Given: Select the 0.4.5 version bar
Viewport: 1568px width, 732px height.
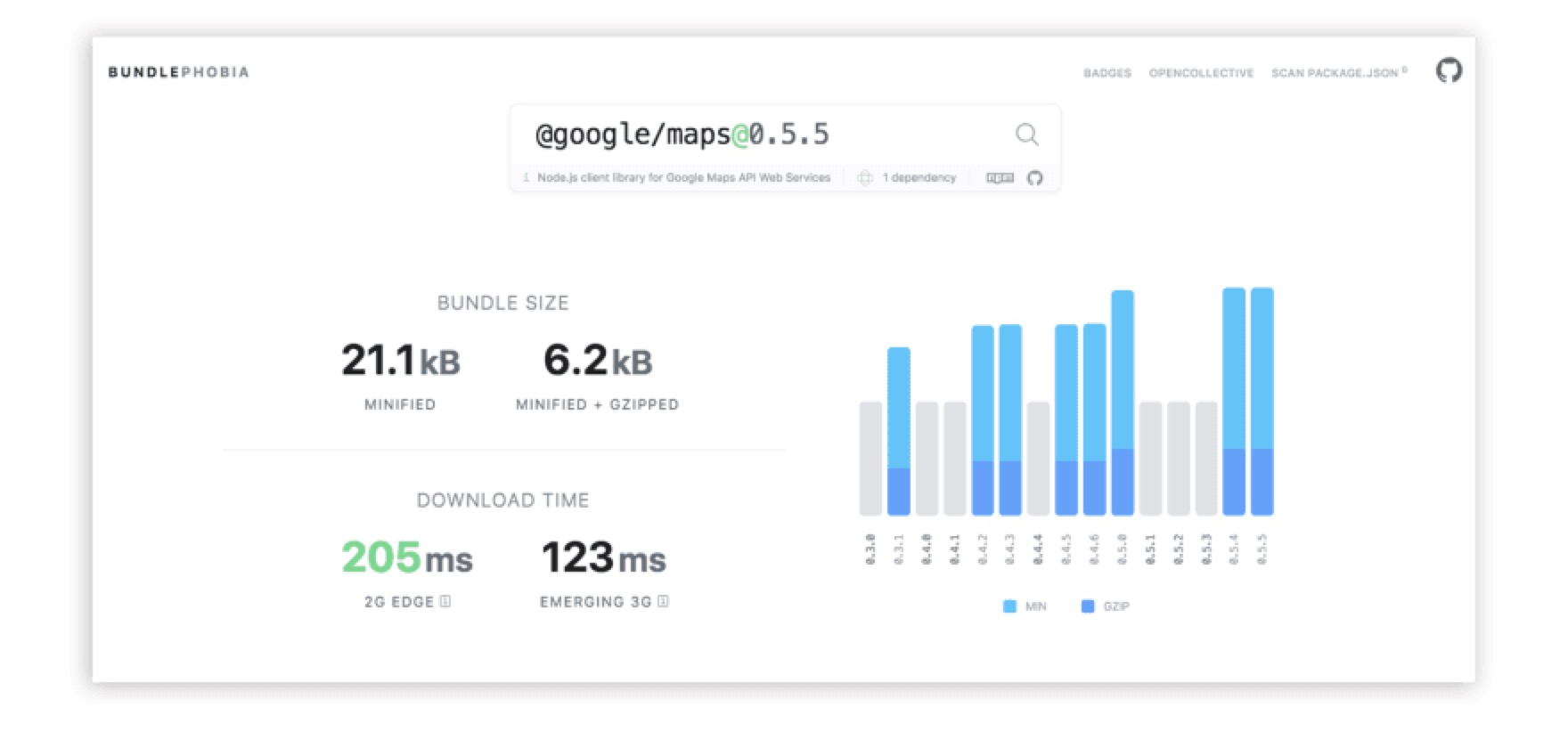Looking at the screenshot, I should click(x=1066, y=420).
